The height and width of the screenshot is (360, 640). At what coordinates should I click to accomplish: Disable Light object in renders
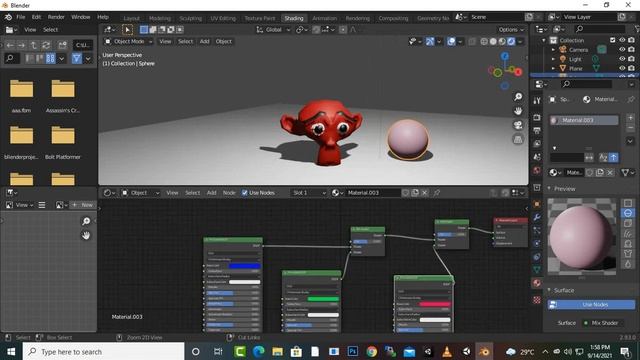coord(631,59)
